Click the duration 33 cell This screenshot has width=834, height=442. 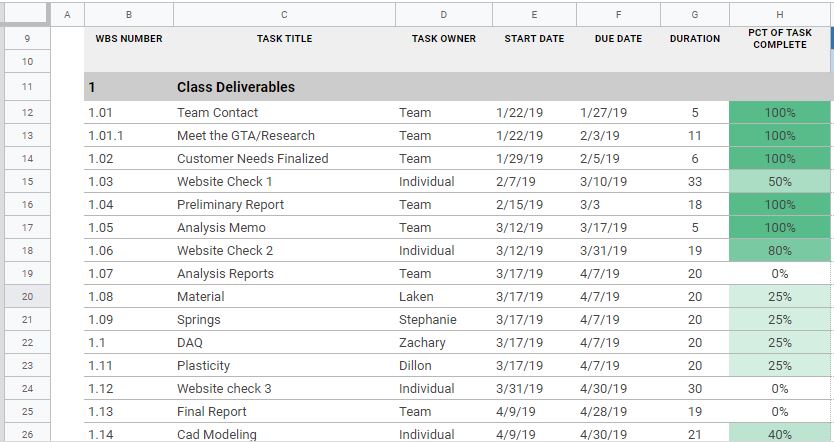tap(695, 181)
